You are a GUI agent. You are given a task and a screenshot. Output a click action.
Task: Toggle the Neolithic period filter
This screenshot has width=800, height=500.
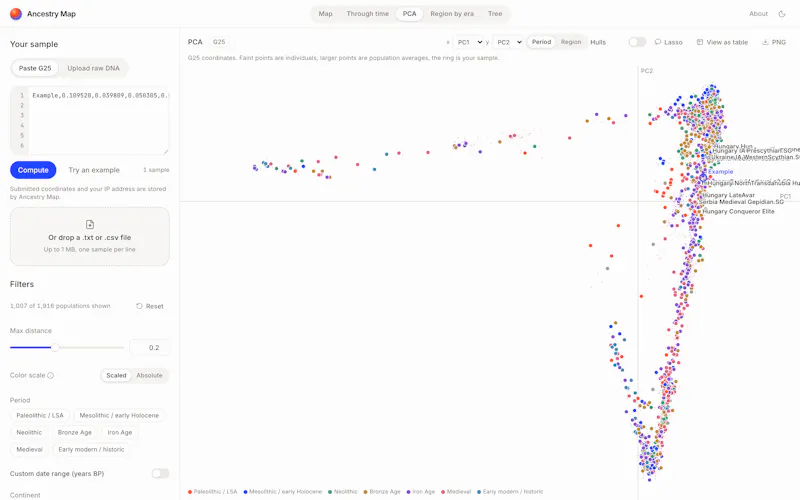29,432
